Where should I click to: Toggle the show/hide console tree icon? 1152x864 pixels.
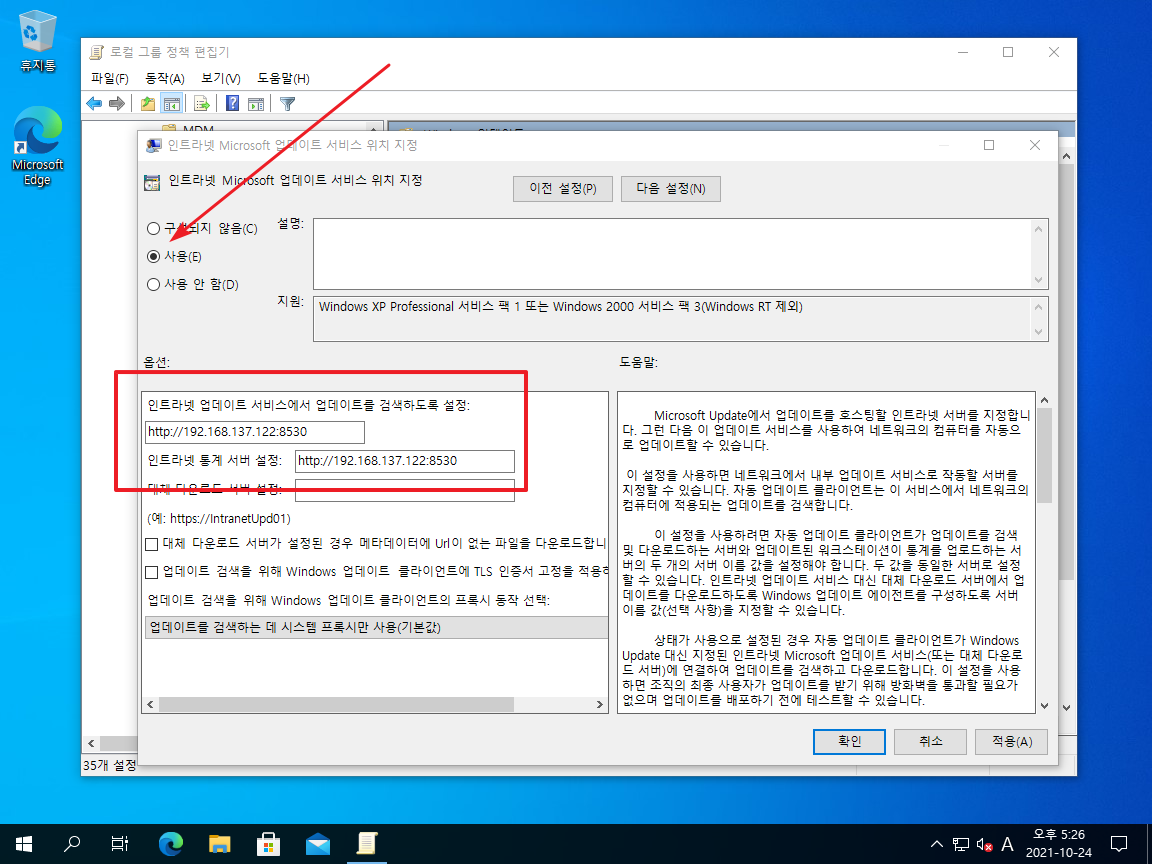click(x=171, y=104)
